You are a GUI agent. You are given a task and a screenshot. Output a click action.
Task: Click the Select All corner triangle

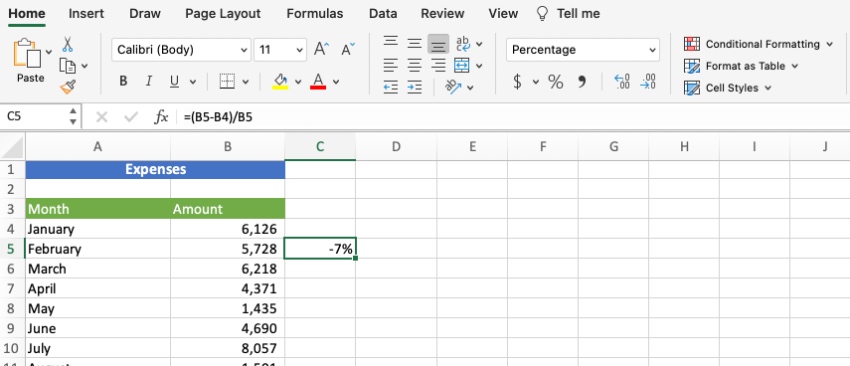click(12, 146)
